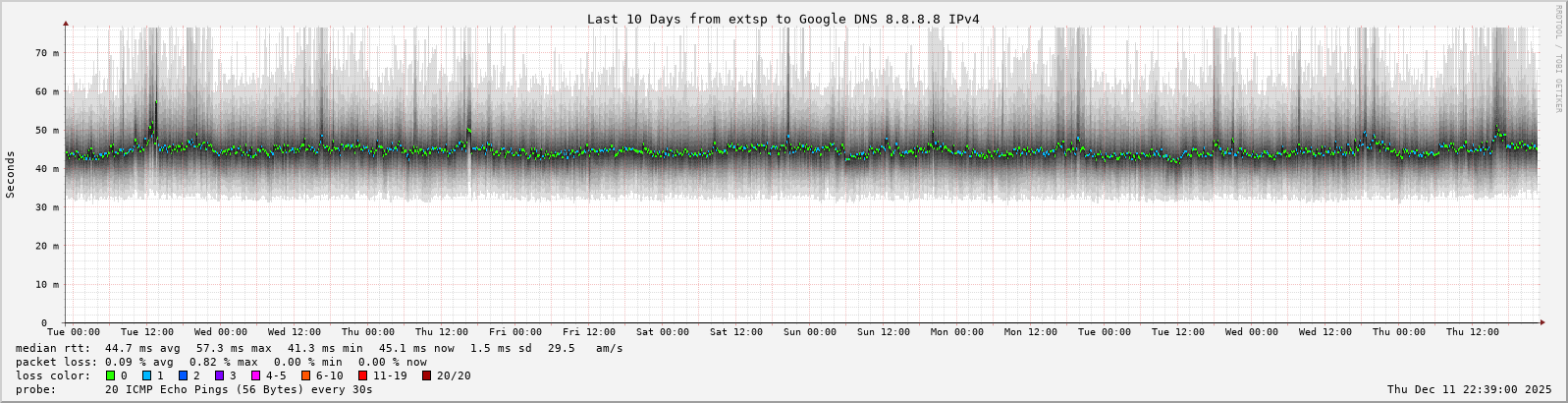Click the 50 m y-axis tick label
This screenshot has height=403, width=1568.
click(48, 130)
